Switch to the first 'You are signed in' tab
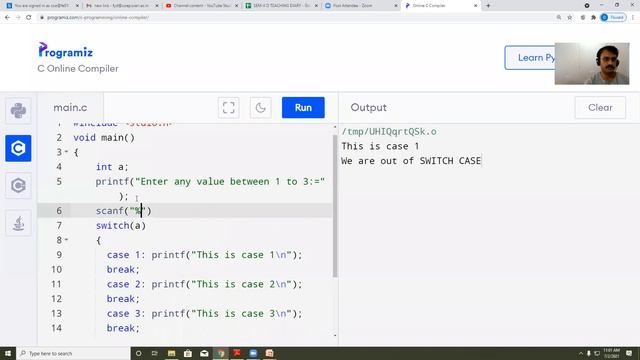Viewport: 640px width, 360px height. (x=42, y=6)
